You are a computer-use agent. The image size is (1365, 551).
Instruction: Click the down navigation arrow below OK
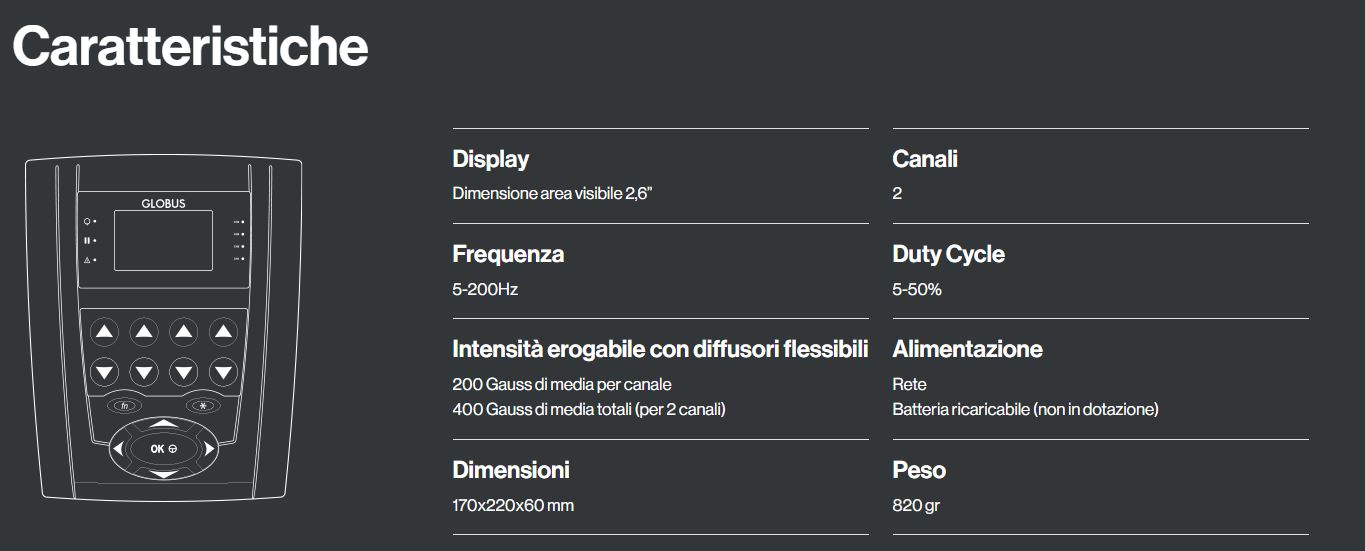coord(163,473)
